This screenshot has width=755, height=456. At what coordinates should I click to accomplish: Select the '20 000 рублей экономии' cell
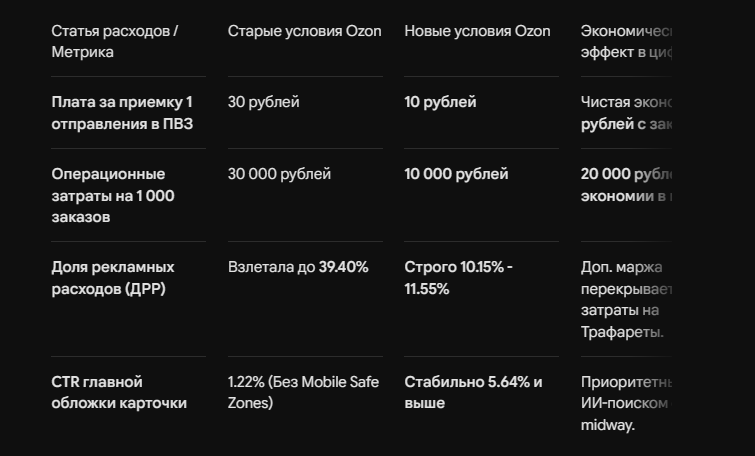[626, 185]
